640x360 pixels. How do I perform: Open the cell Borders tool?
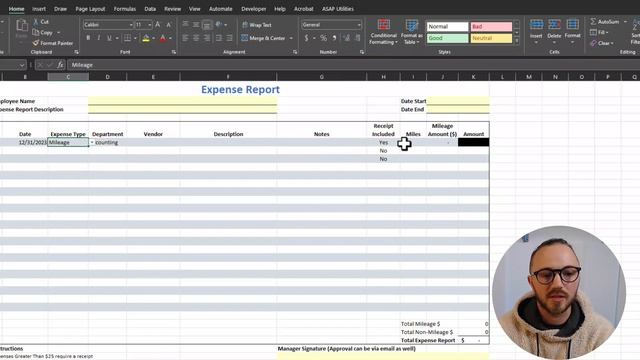click(127, 38)
